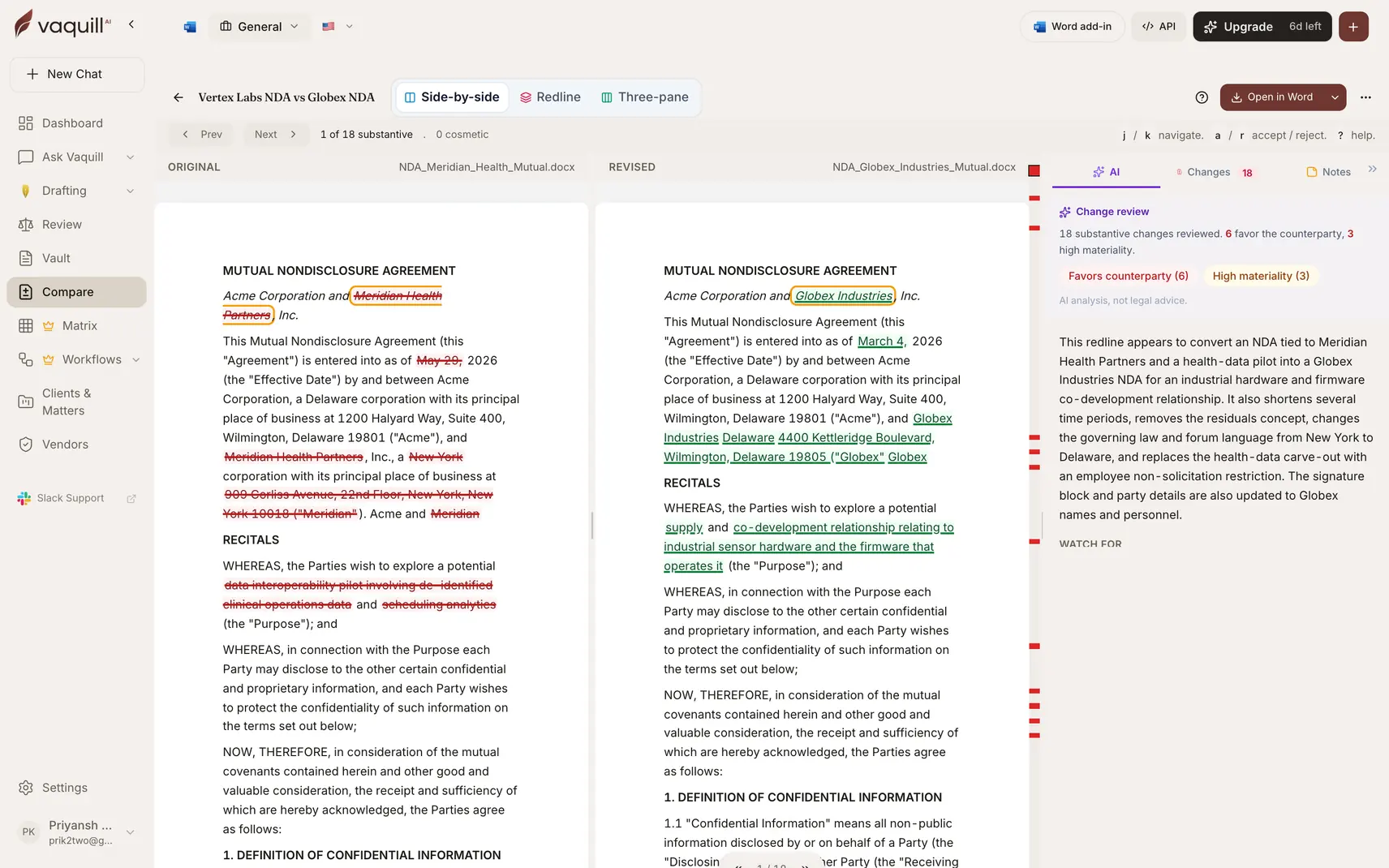This screenshot has width=1389, height=868.
Task: Click the Vault document icon
Action: (26, 258)
